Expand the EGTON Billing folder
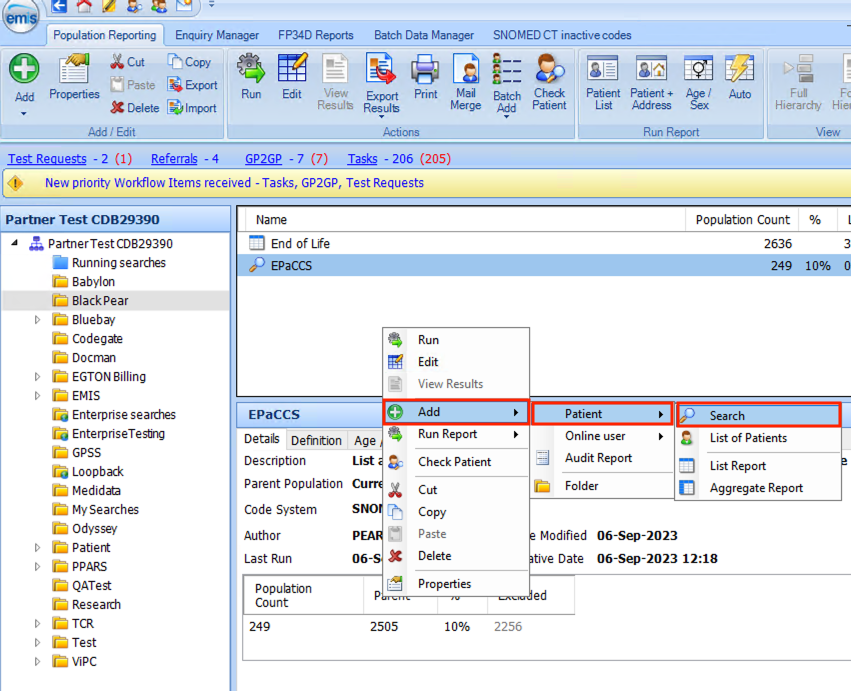The image size is (851, 691). coord(37,377)
